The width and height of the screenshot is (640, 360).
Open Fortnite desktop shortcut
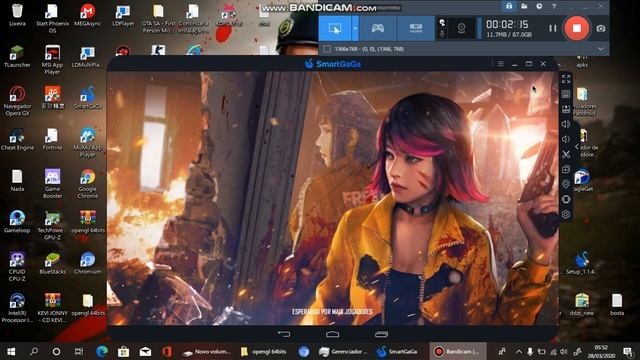52,140
